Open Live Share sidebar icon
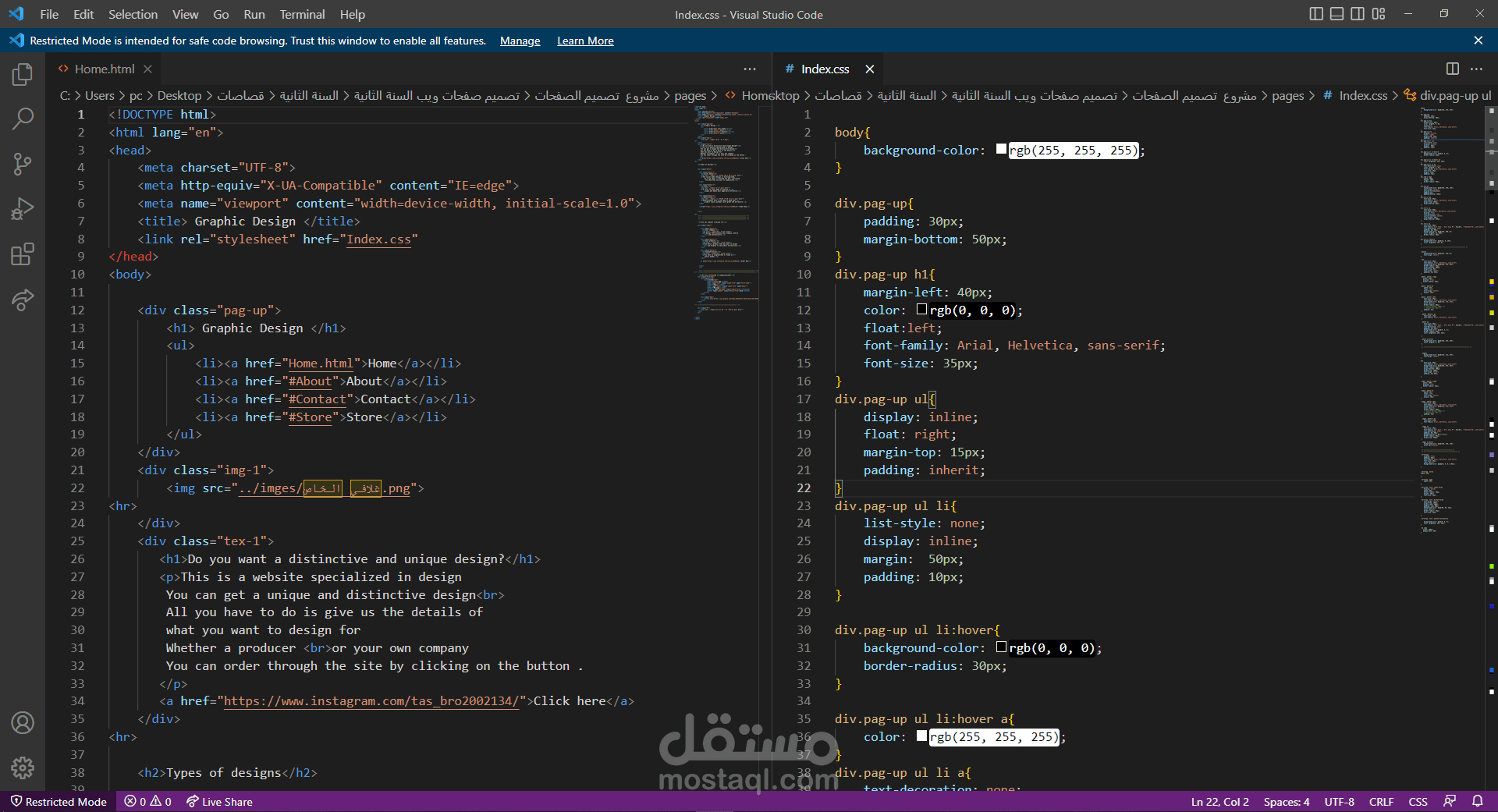This screenshot has width=1498, height=812. click(x=23, y=300)
